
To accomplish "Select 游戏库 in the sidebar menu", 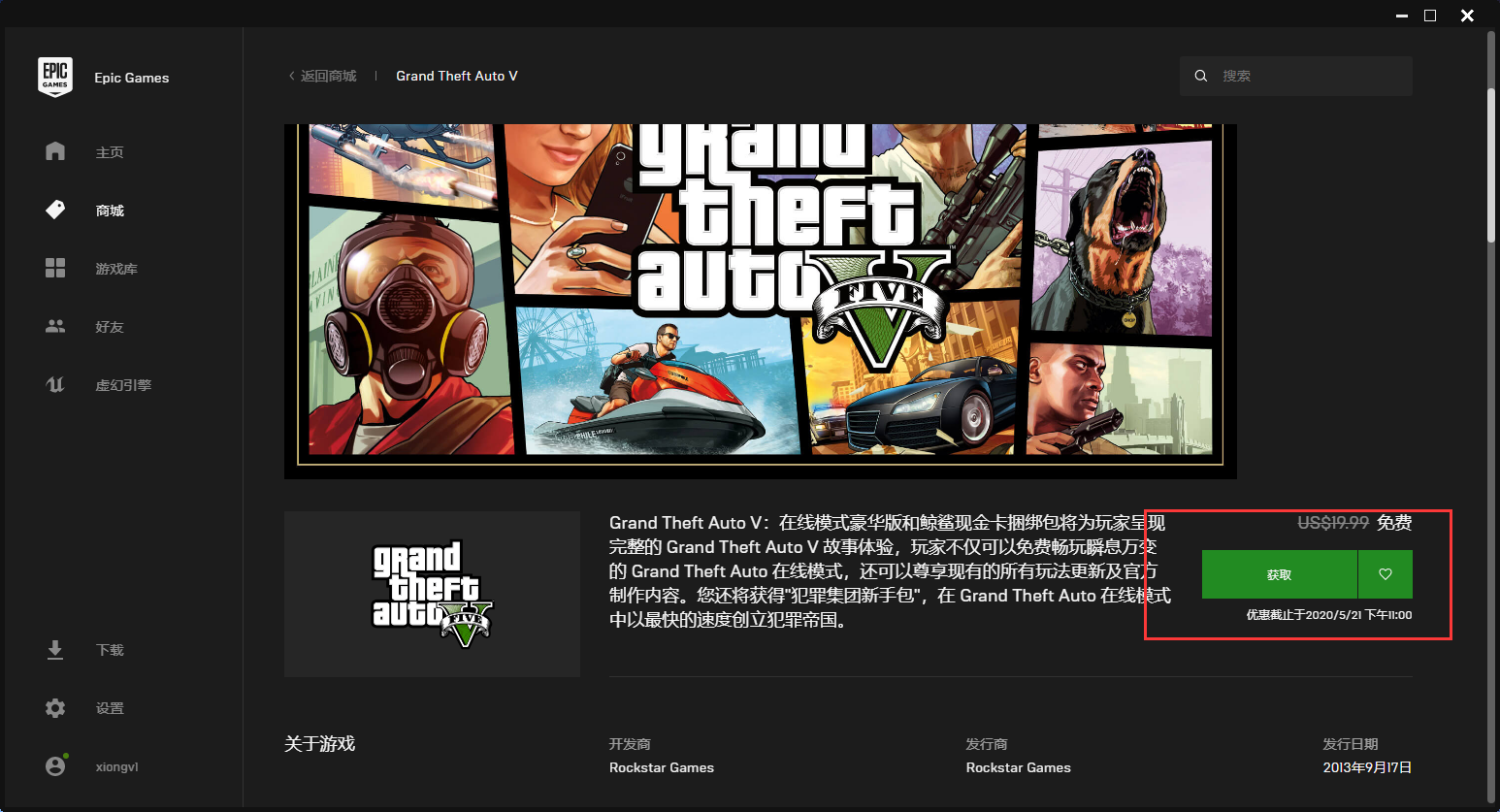I will pos(117,268).
